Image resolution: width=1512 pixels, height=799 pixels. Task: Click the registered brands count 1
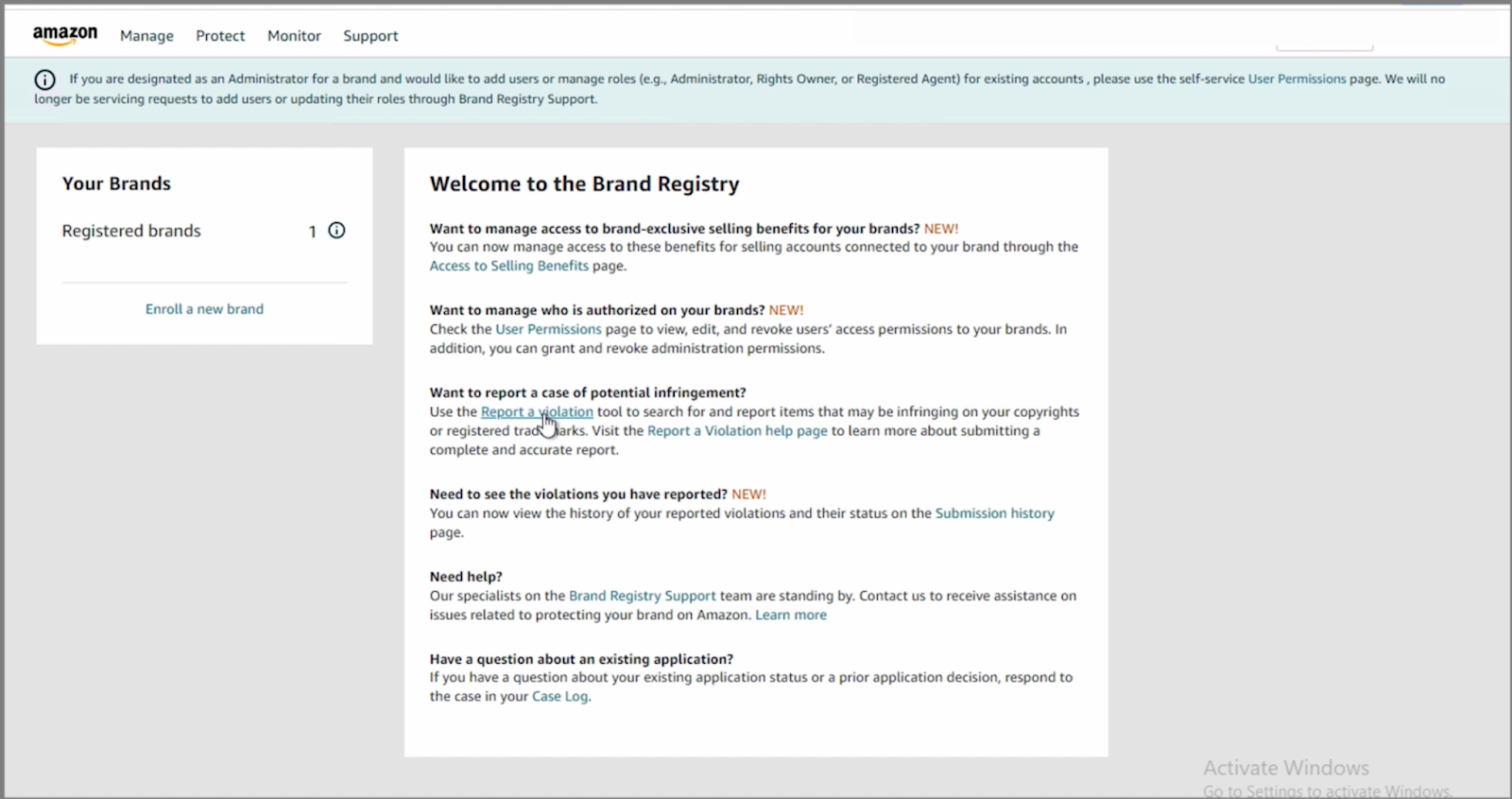(312, 232)
